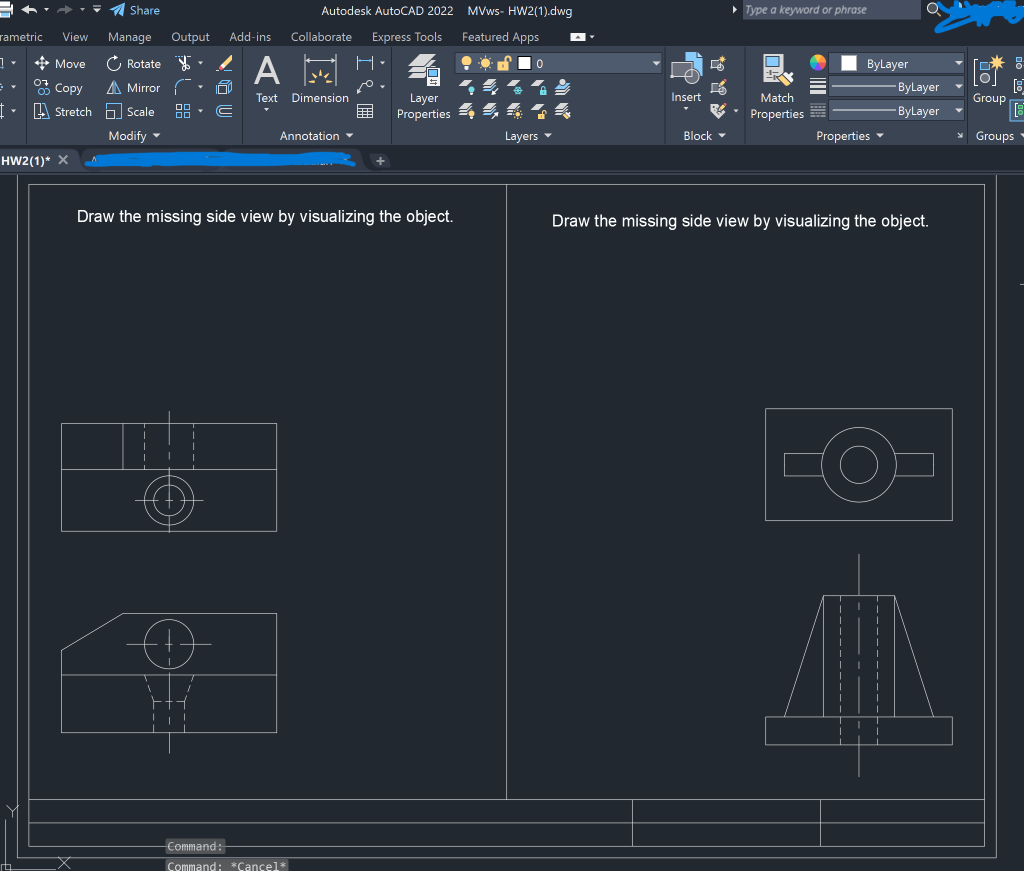Open the ByLayer object color dropdown

tap(958, 64)
